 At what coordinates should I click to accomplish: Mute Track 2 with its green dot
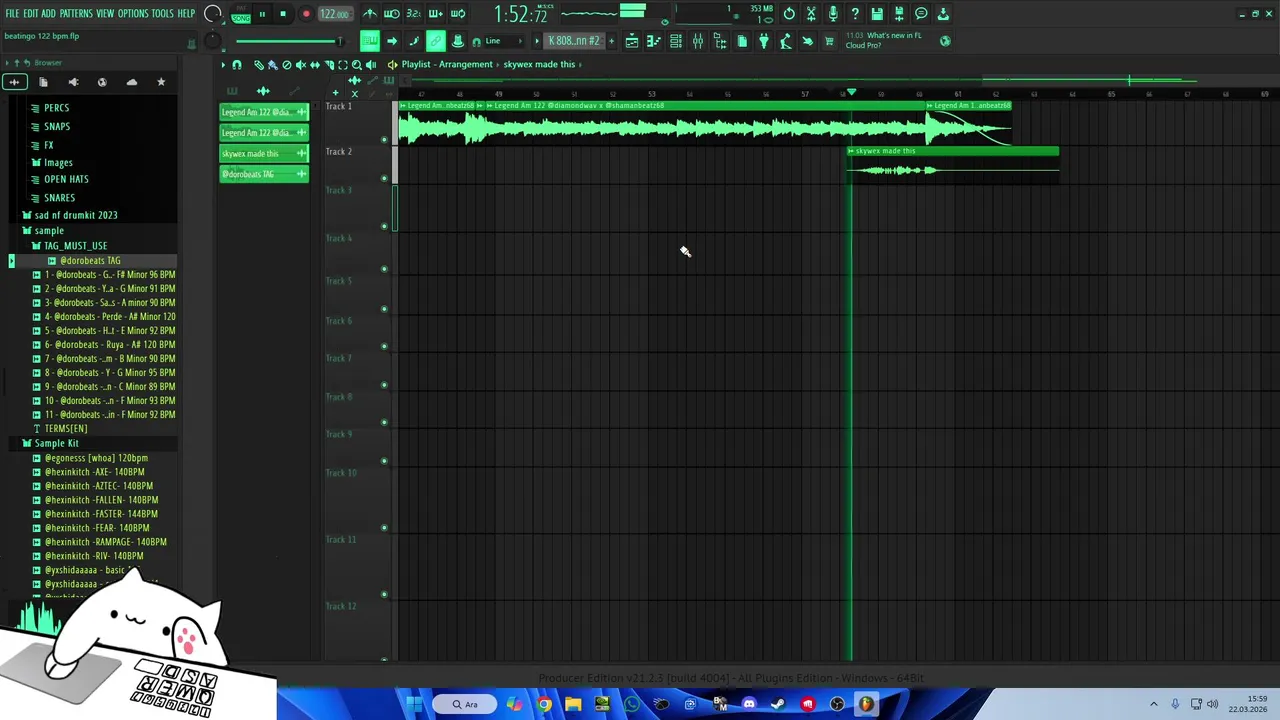pyautogui.click(x=384, y=178)
